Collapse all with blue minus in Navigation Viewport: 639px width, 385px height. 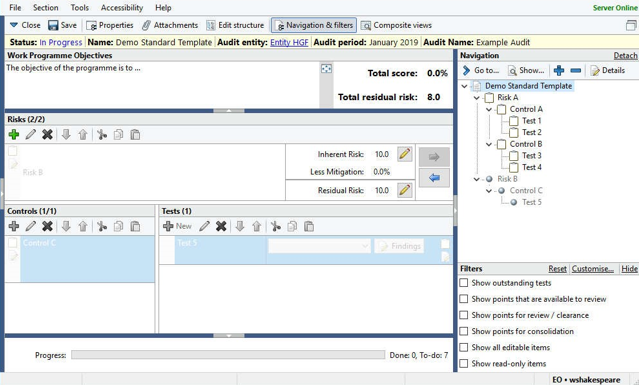click(576, 70)
